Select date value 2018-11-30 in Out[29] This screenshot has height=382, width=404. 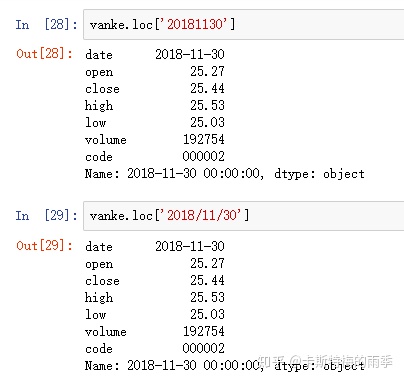pos(190,246)
